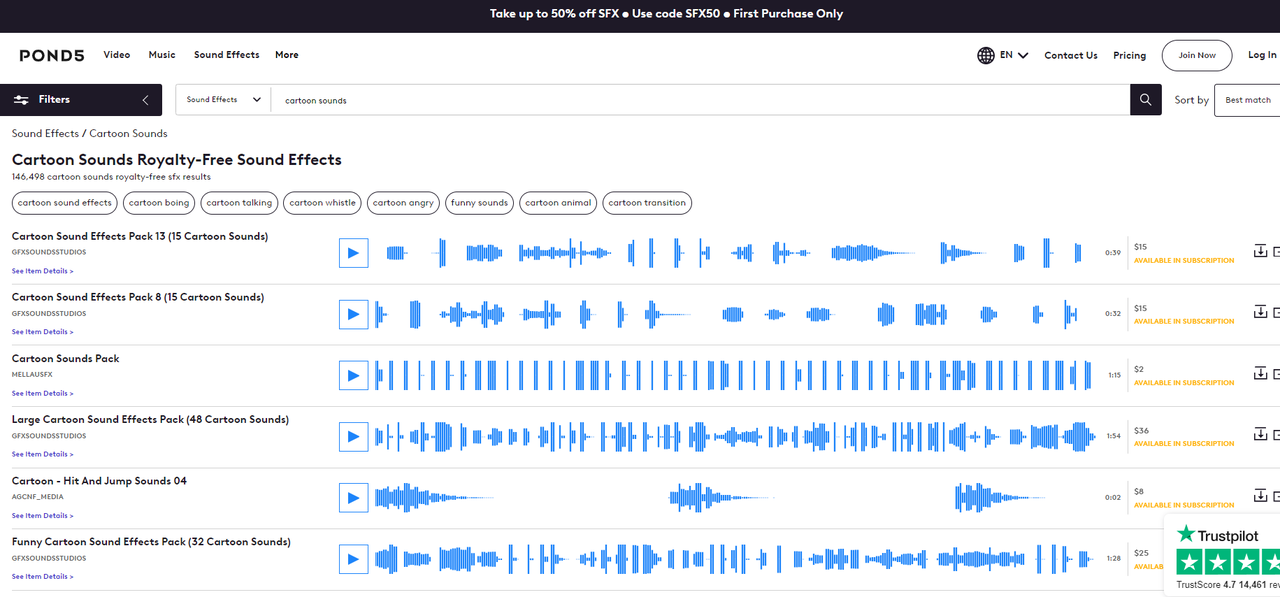Download preview of Cartoon Sounds Pack
Viewport: 1280px width, 597px height.
[x=1259, y=373]
